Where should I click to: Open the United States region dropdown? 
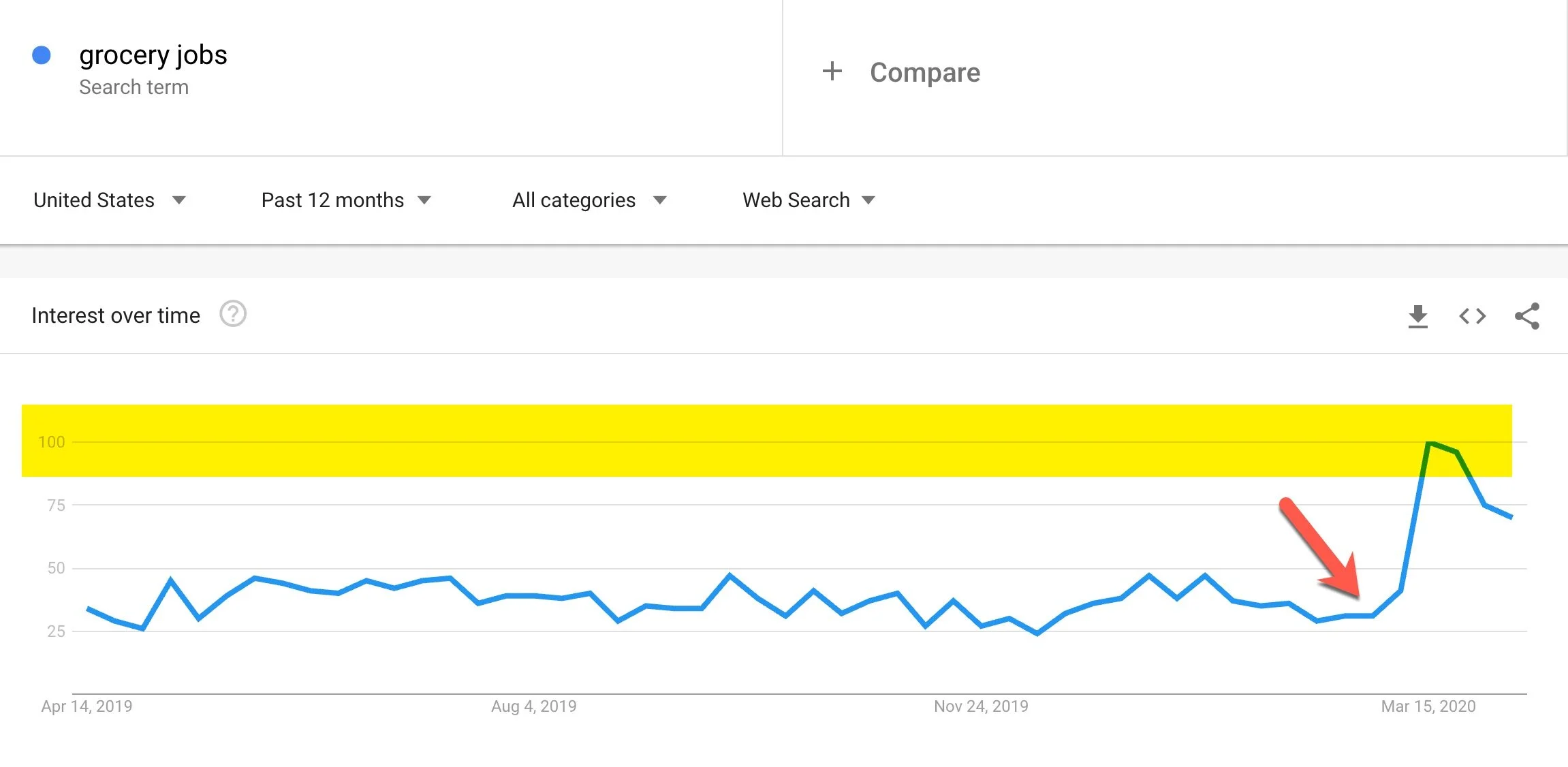click(x=110, y=200)
